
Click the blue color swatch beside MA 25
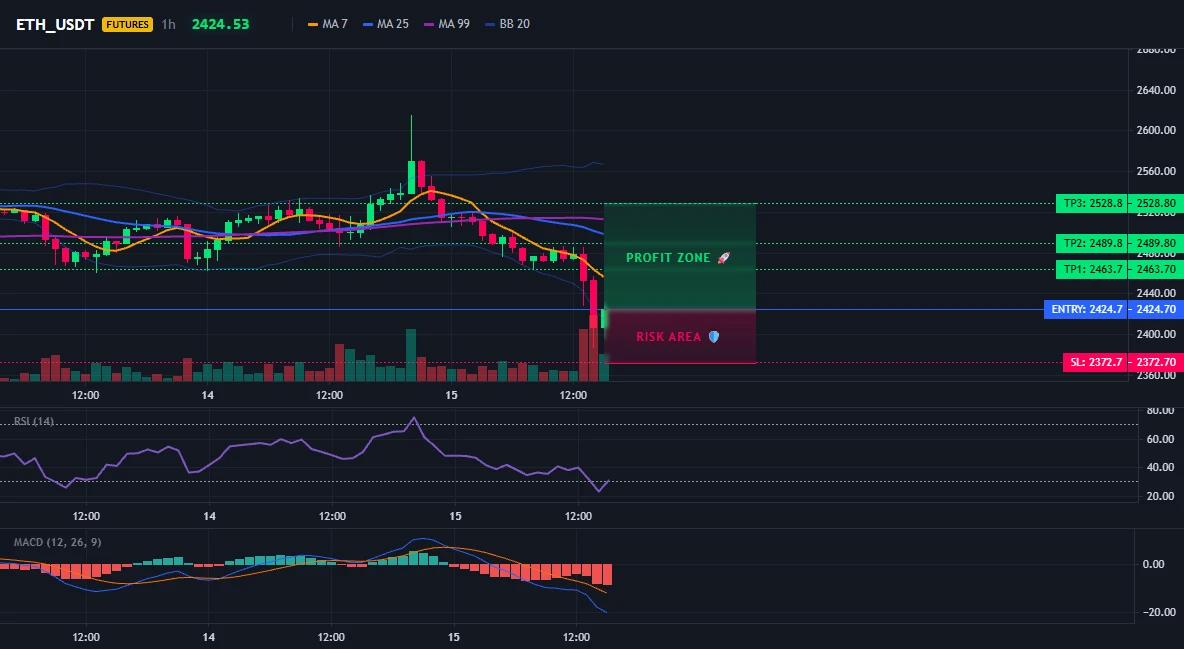coord(368,24)
